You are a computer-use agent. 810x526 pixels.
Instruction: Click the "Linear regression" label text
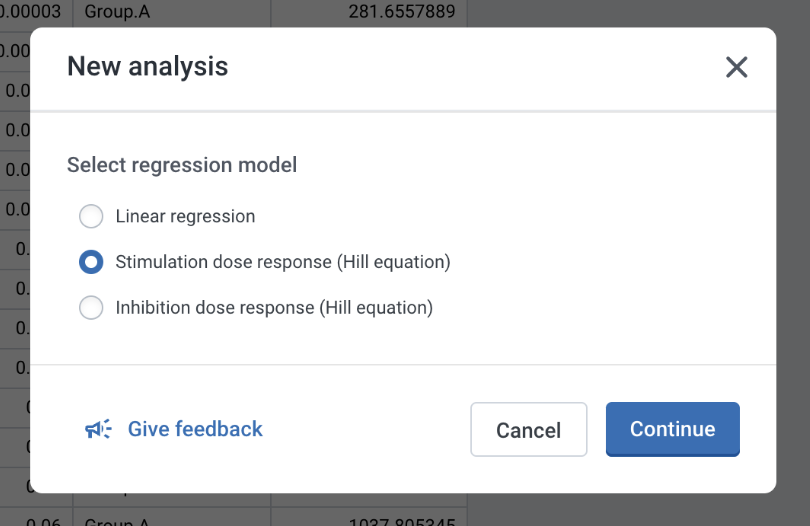(185, 216)
